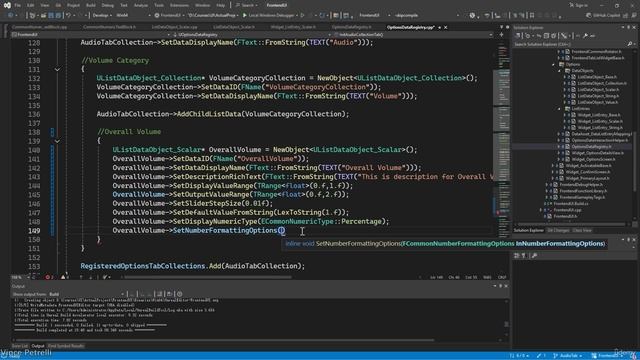This screenshot has height=360, width=640.
Task: Select ListDataObject_Base.h in Solution Explorer
Action: [x=597, y=77]
